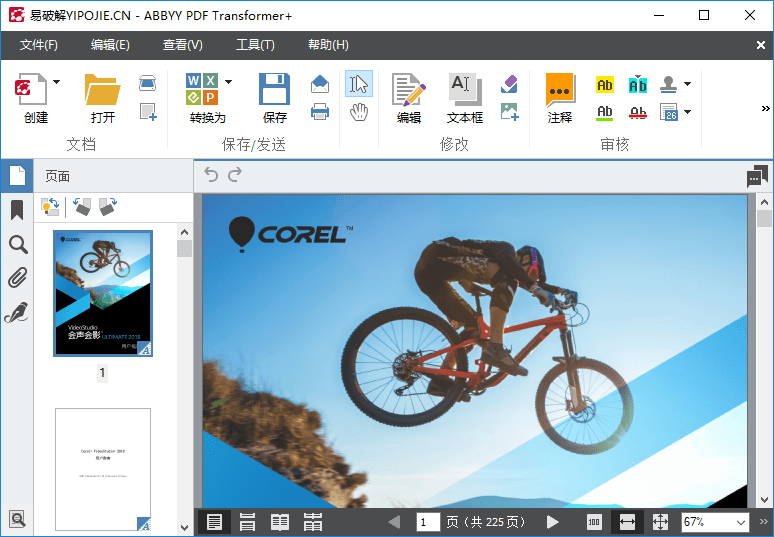Select page 1 thumbnail
The height and width of the screenshot is (537, 774).
[x=103, y=293]
